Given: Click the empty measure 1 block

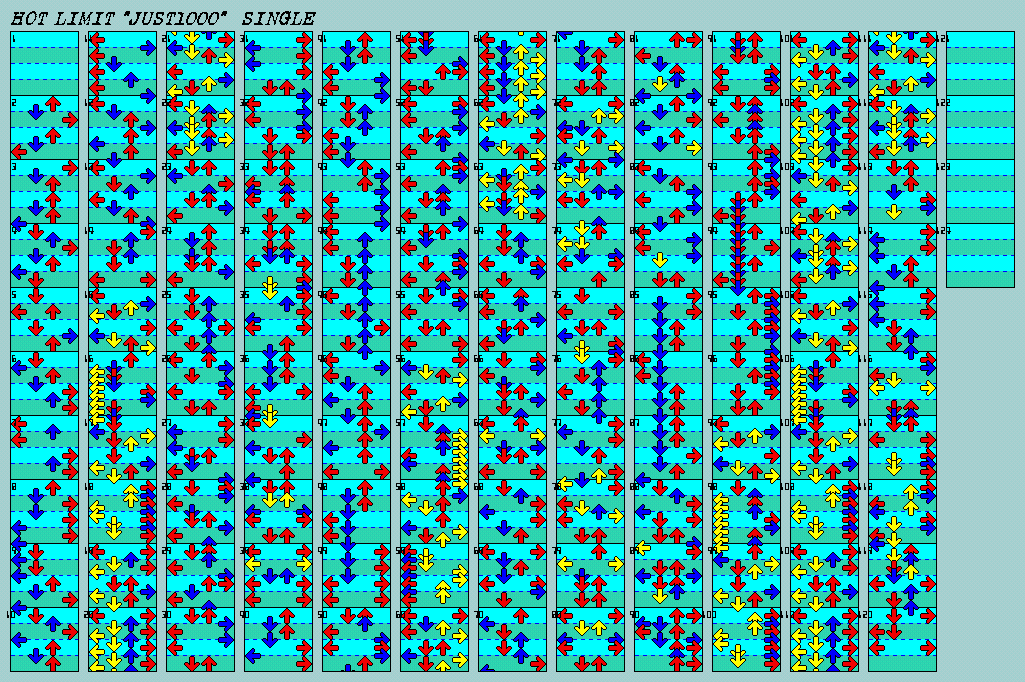Looking at the screenshot, I should point(44,63).
